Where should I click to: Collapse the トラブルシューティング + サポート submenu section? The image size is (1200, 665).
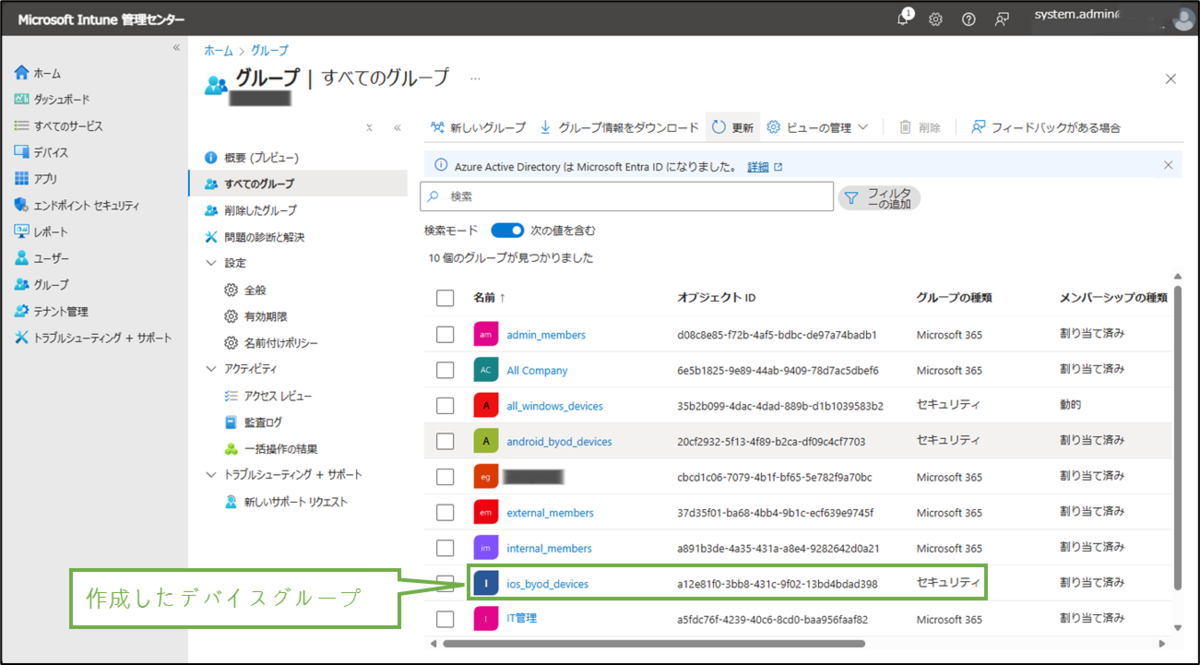click(x=211, y=475)
